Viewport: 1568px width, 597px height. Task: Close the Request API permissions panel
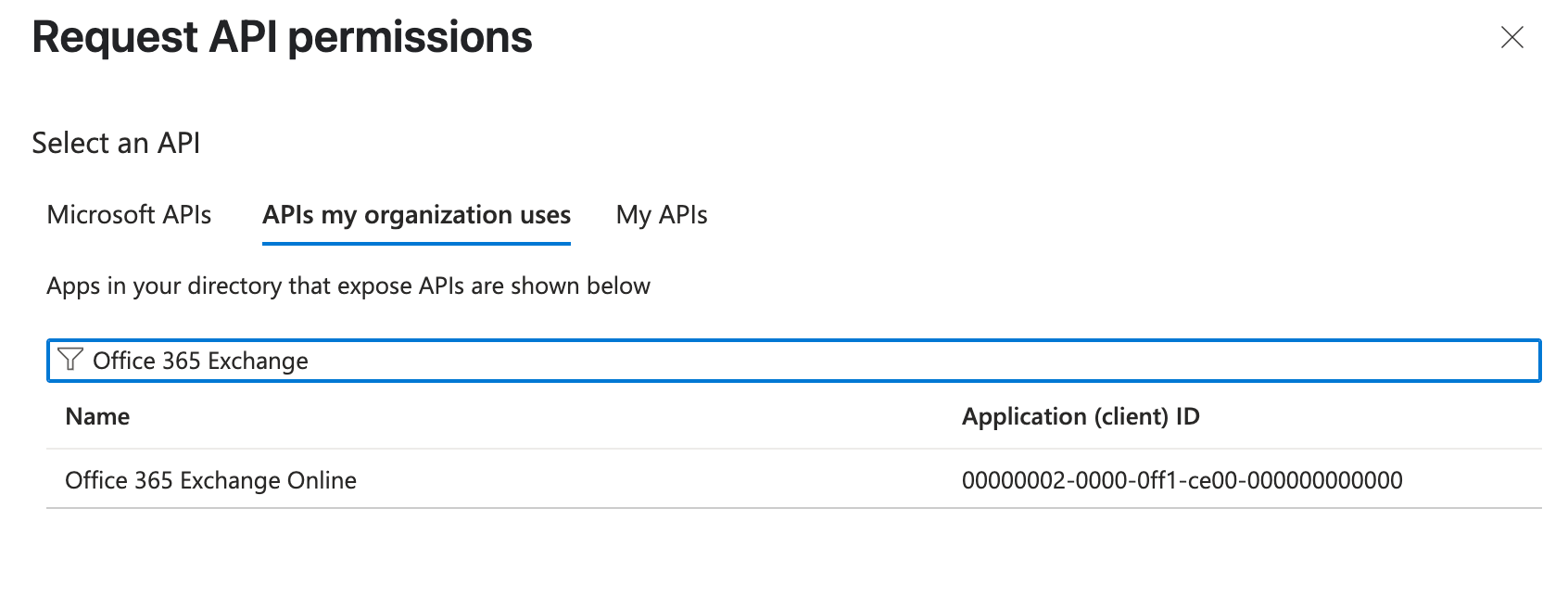click(x=1511, y=37)
